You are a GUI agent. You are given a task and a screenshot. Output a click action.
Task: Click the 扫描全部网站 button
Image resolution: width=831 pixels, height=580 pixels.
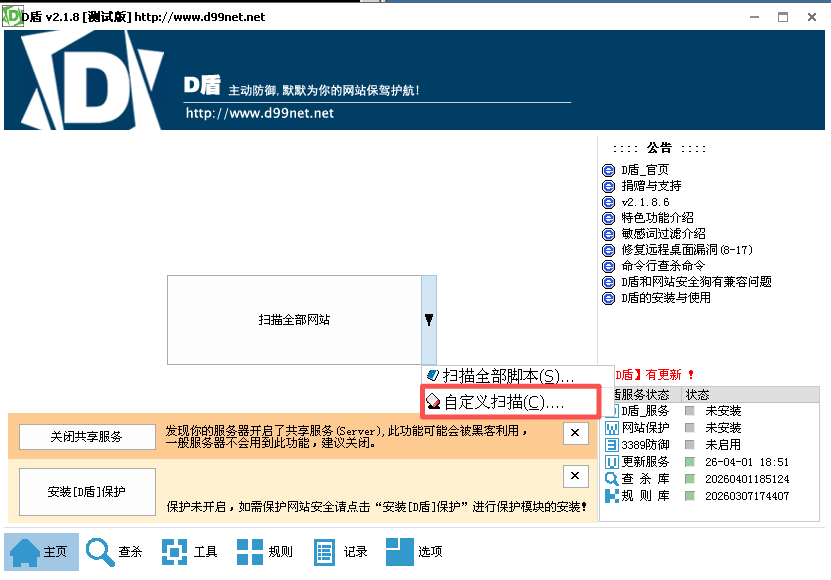(x=294, y=320)
